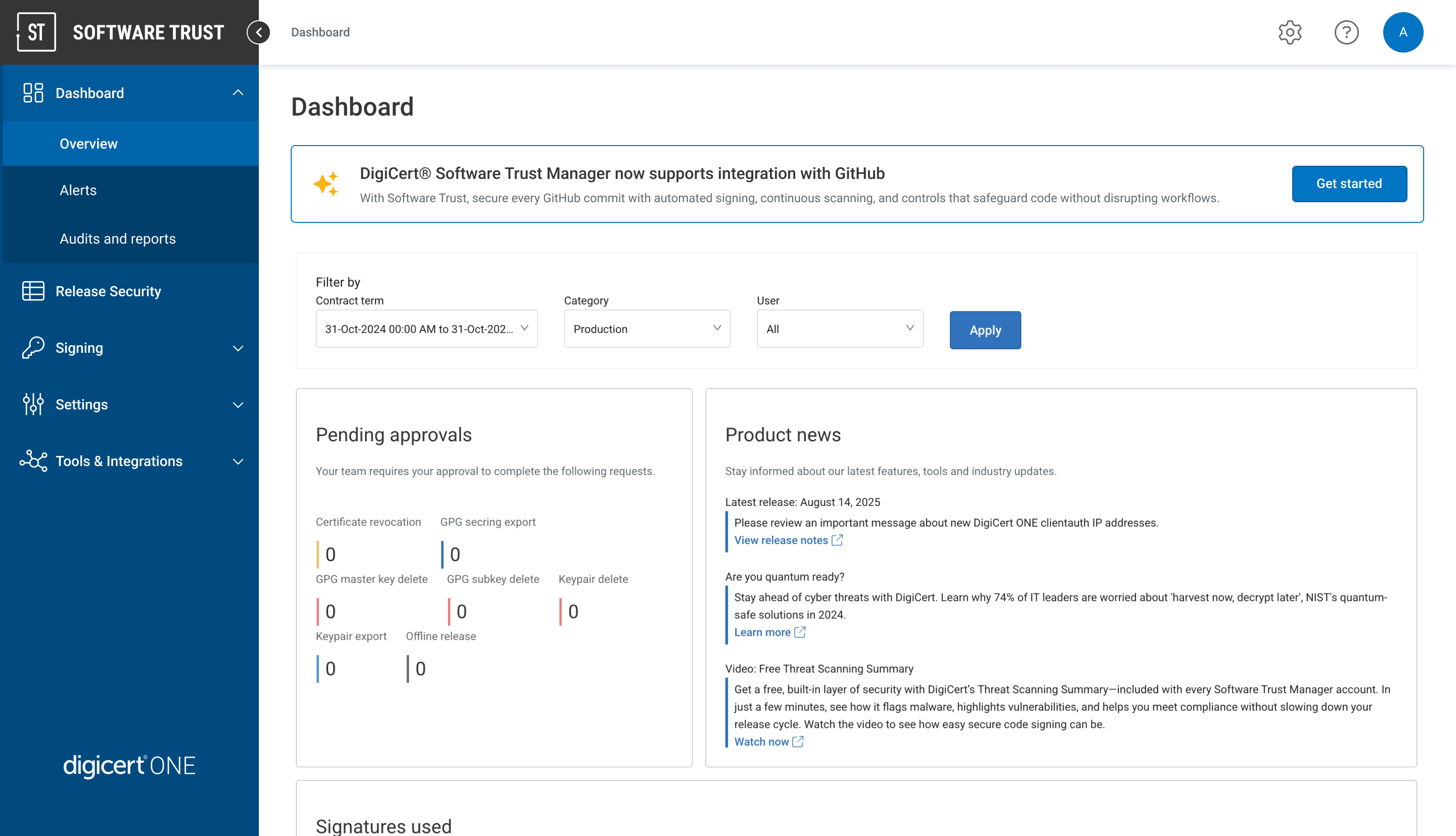Open Audits and reports in sidebar
This screenshot has width=1456, height=836.
(x=131, y=238)
